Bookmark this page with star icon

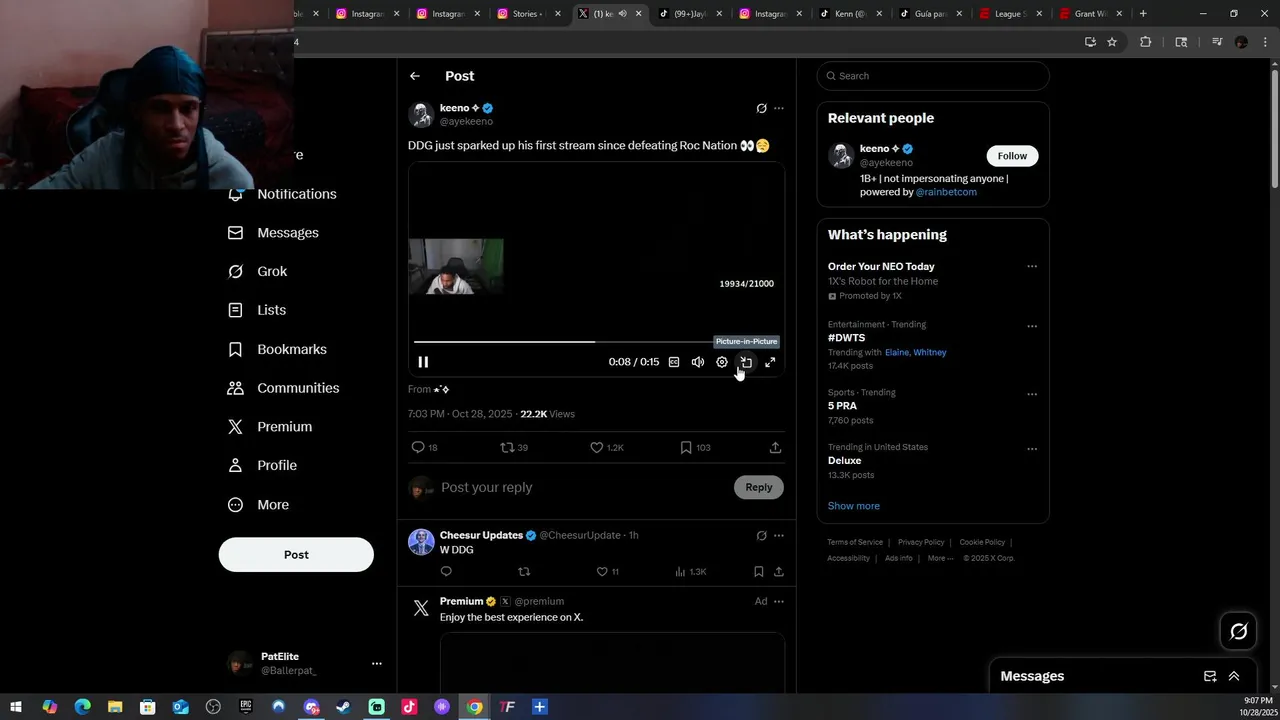pyautogui.click(x=1112, y=42)
